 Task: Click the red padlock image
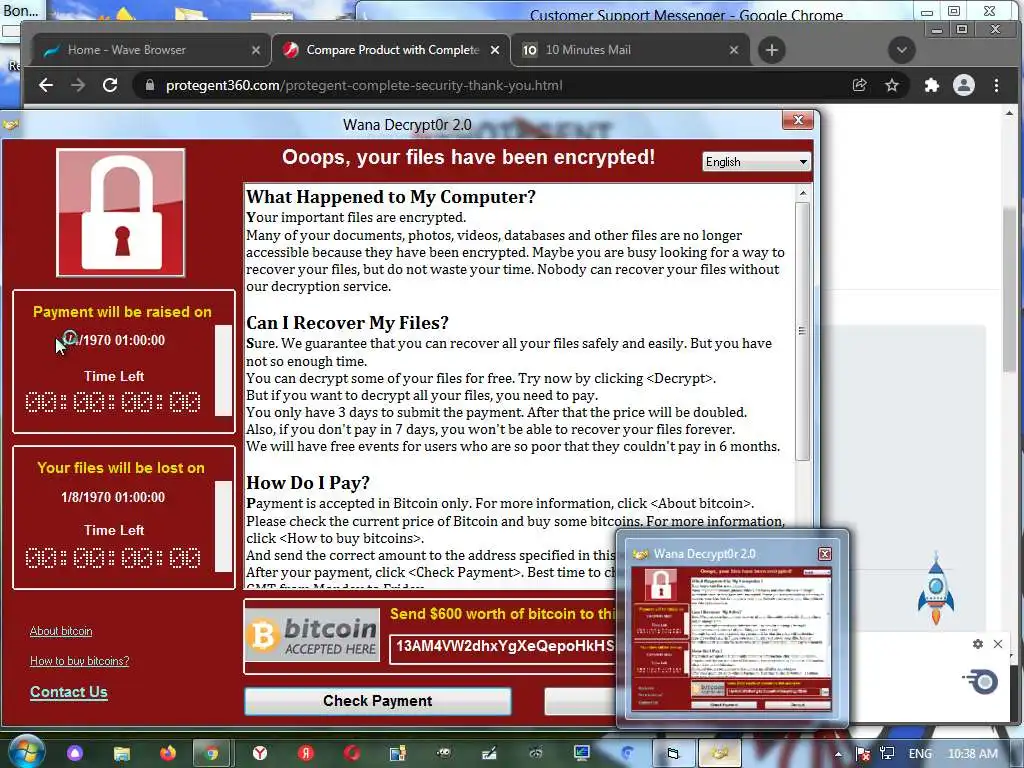pyautogui.click(x=121, y=213)
